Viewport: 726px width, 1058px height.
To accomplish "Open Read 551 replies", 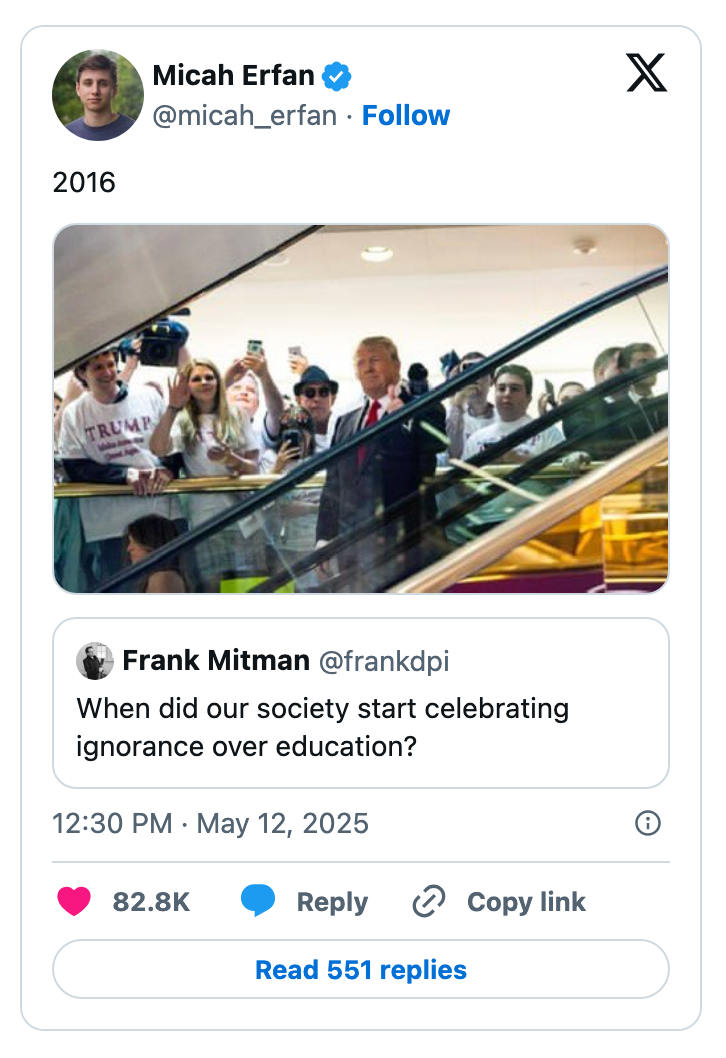I will pos(362,969).
